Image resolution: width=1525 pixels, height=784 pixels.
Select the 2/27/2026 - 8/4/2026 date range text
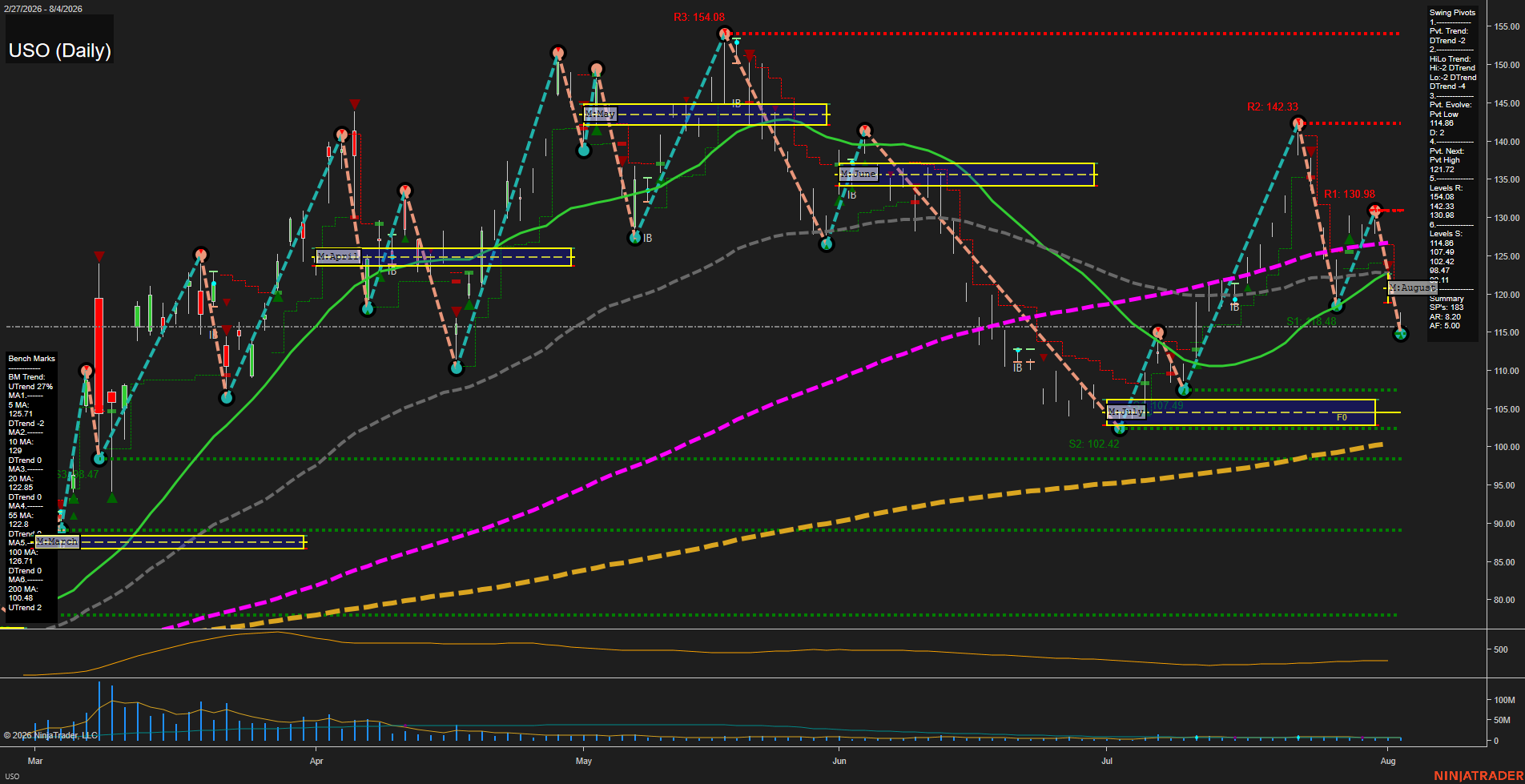[x=42, y=9]
